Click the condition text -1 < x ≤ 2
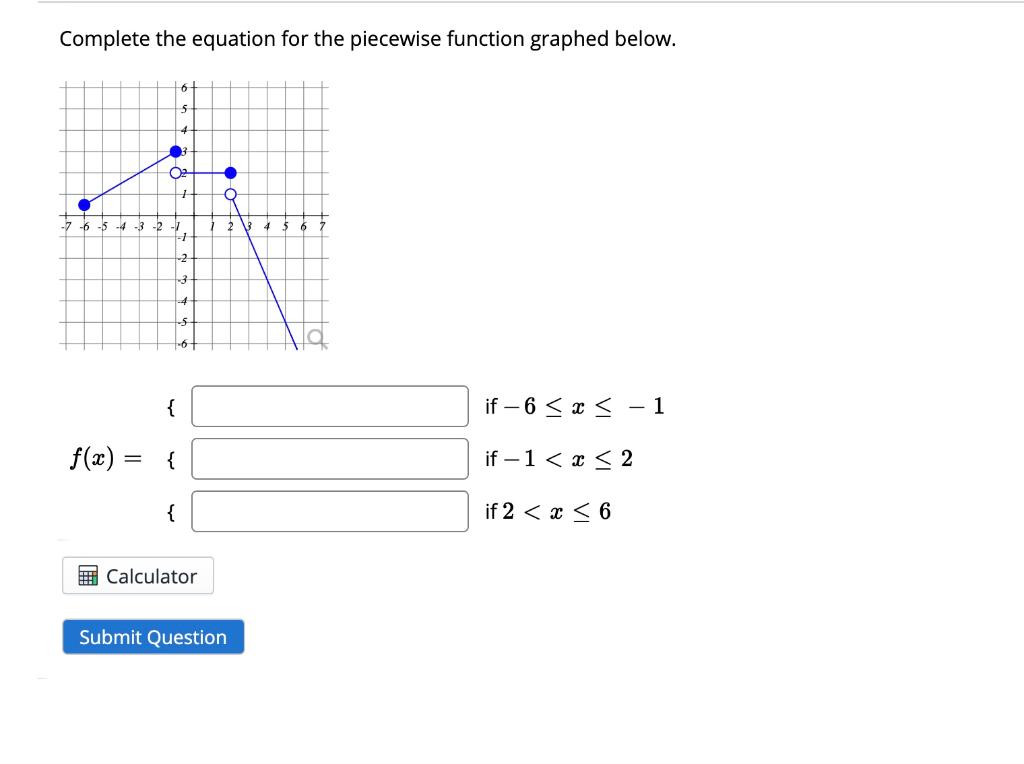 (x=560, y=458)
